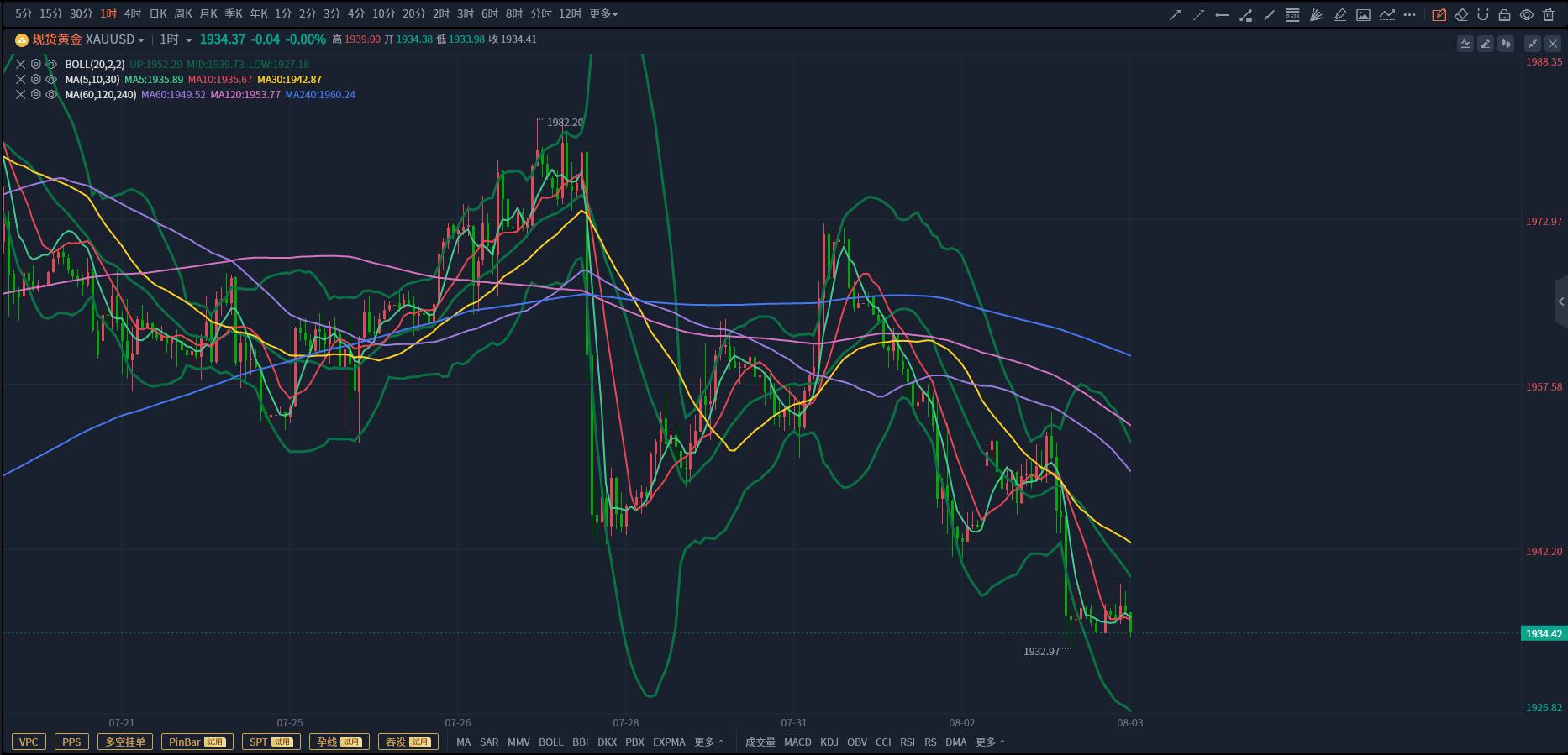This screenshot has height=755, width=1568.
Task: Remove the MA(5,10,30) indicator
Action: pyautogui.click(x=21, y=79)
